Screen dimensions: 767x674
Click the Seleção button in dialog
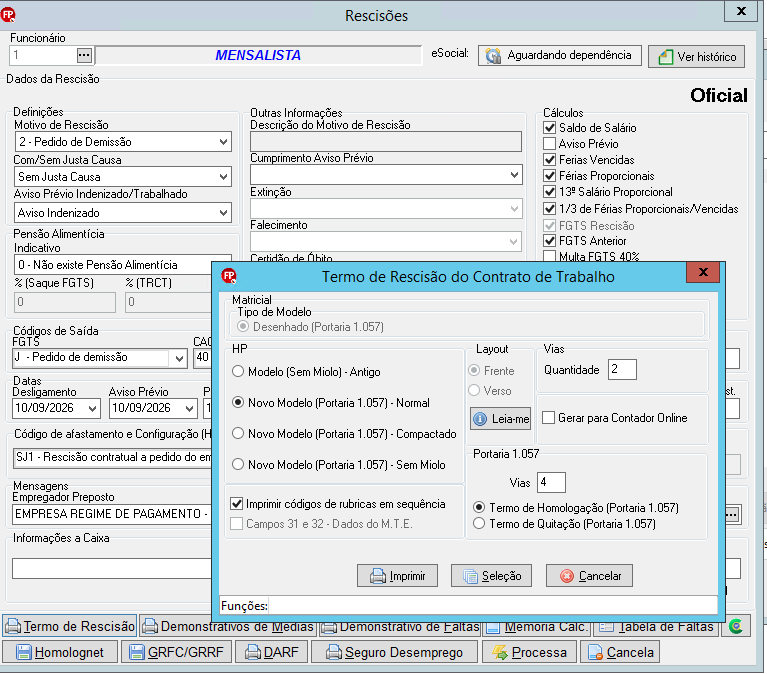[x=491, y=576]
